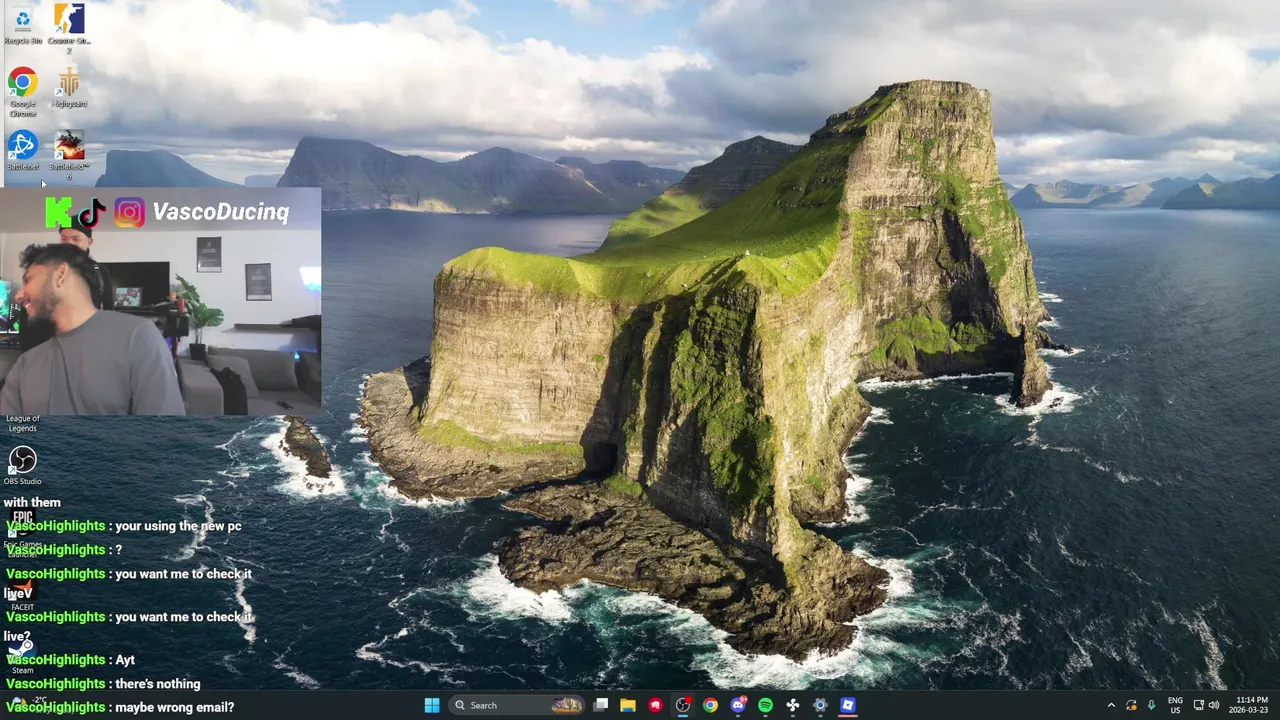This screenshot has width=1280, height=720.
Task: Click the fan-shaped app icon on the taskbar
Action: pos(793,705)
